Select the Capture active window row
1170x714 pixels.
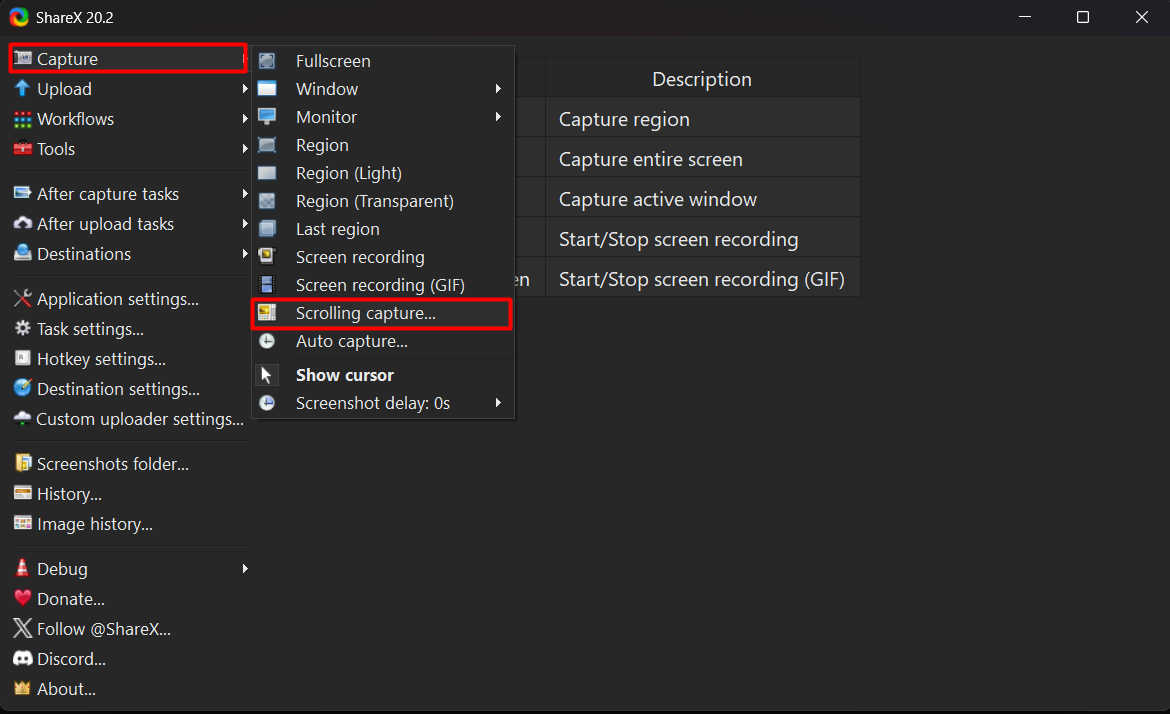702,199
